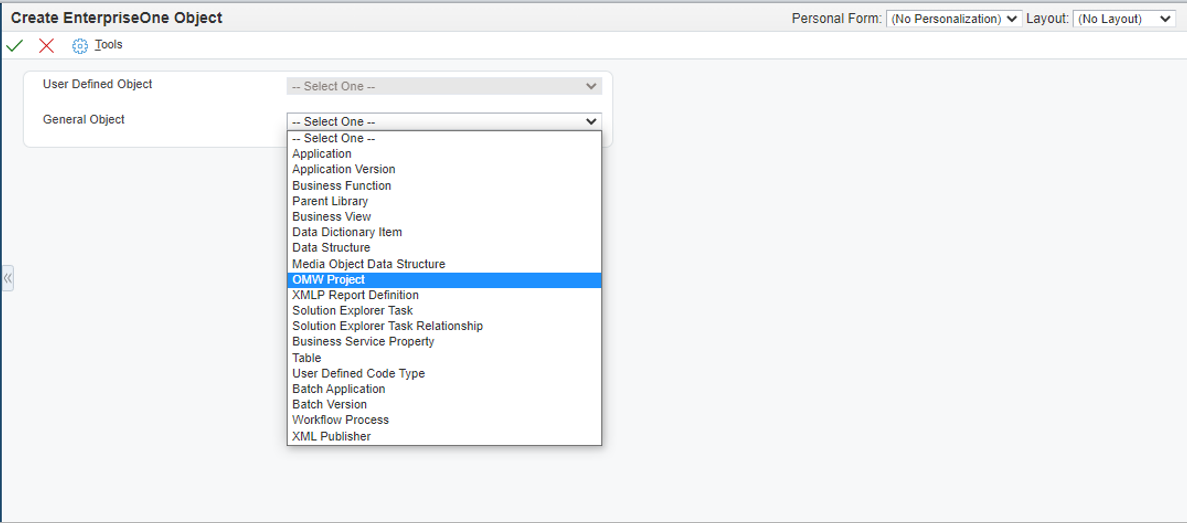Image resolution: width=1187 pixels, height=524 pixels.
Task: Expand the collapsed left side panel
Action: click(x=7, y=278)
